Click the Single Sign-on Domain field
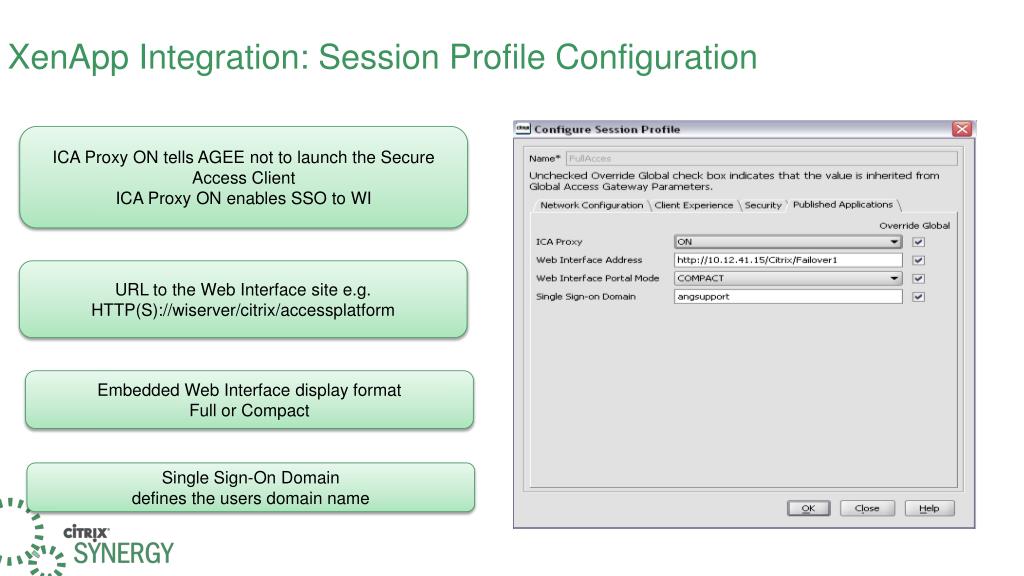Screen dimensions: 1024x576 (x=788, y=296)
